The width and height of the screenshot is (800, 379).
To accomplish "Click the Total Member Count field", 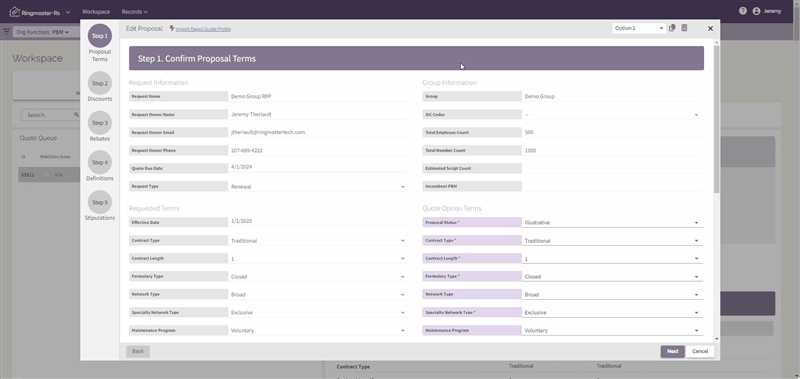I will coord(612,150).
